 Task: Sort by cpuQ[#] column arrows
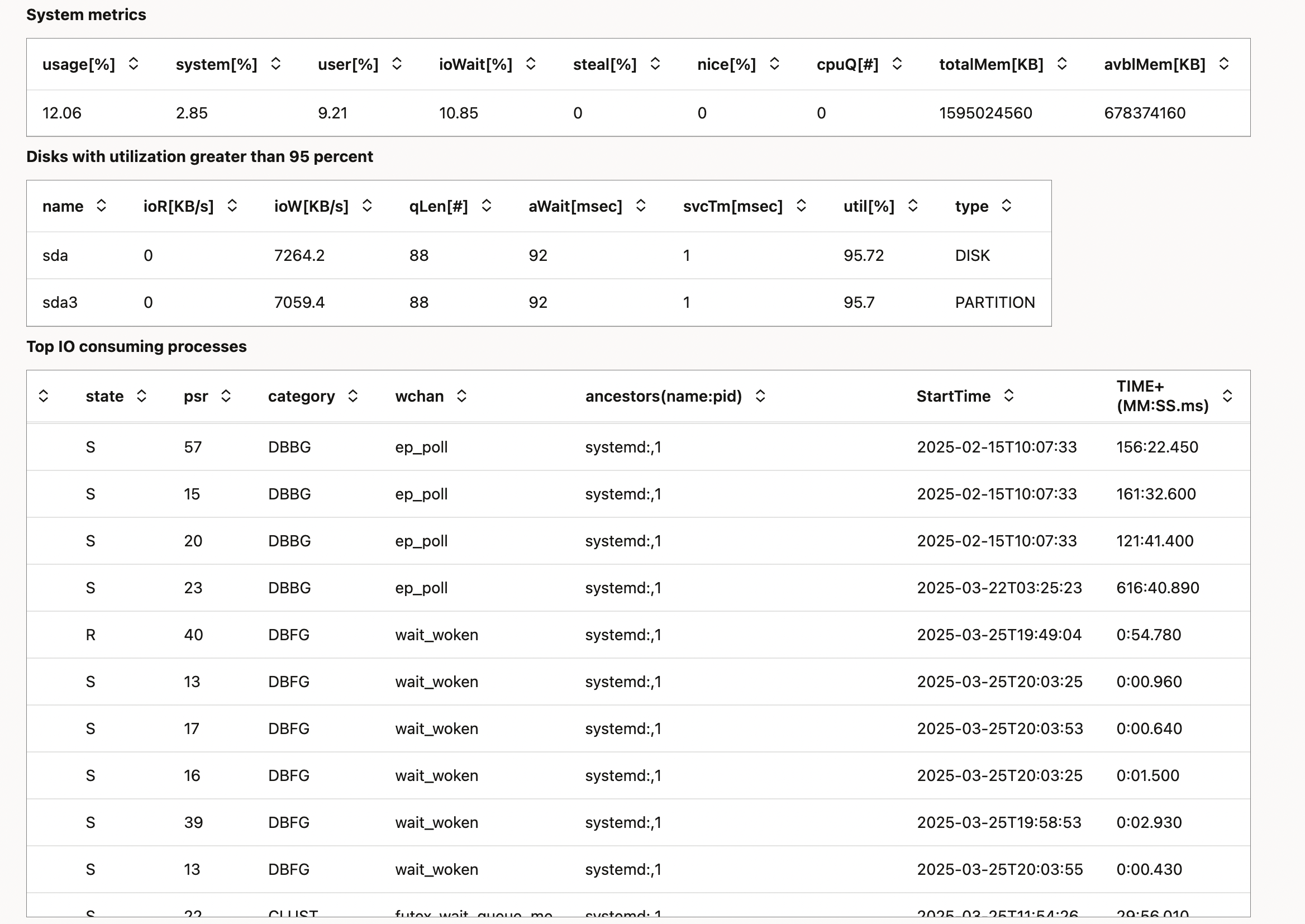897,64
